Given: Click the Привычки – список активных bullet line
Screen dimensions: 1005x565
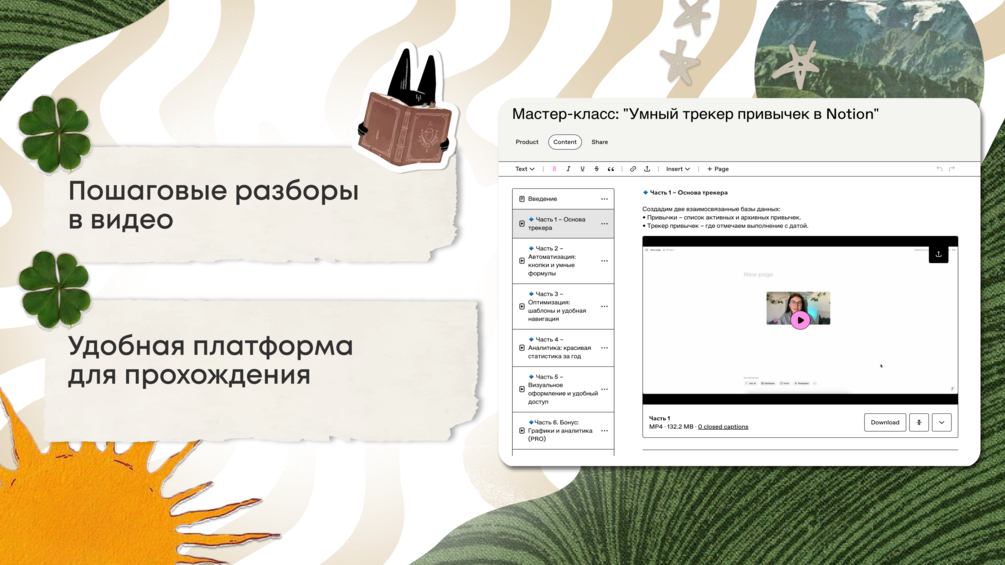Looking at the screenshot, I should (x=722, y=217).
